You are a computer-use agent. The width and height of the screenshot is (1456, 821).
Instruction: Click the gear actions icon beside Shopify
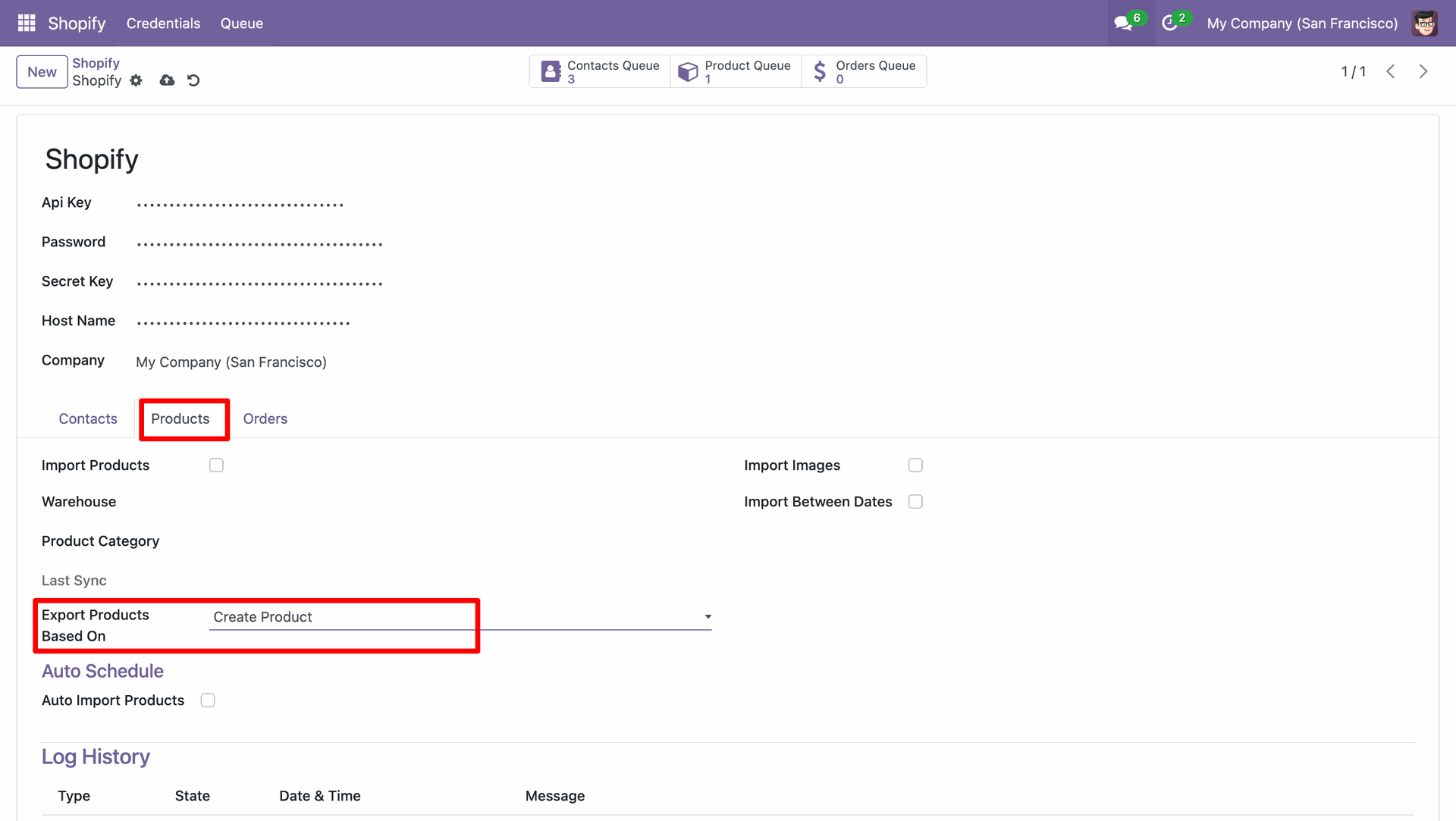pos(136,80)
